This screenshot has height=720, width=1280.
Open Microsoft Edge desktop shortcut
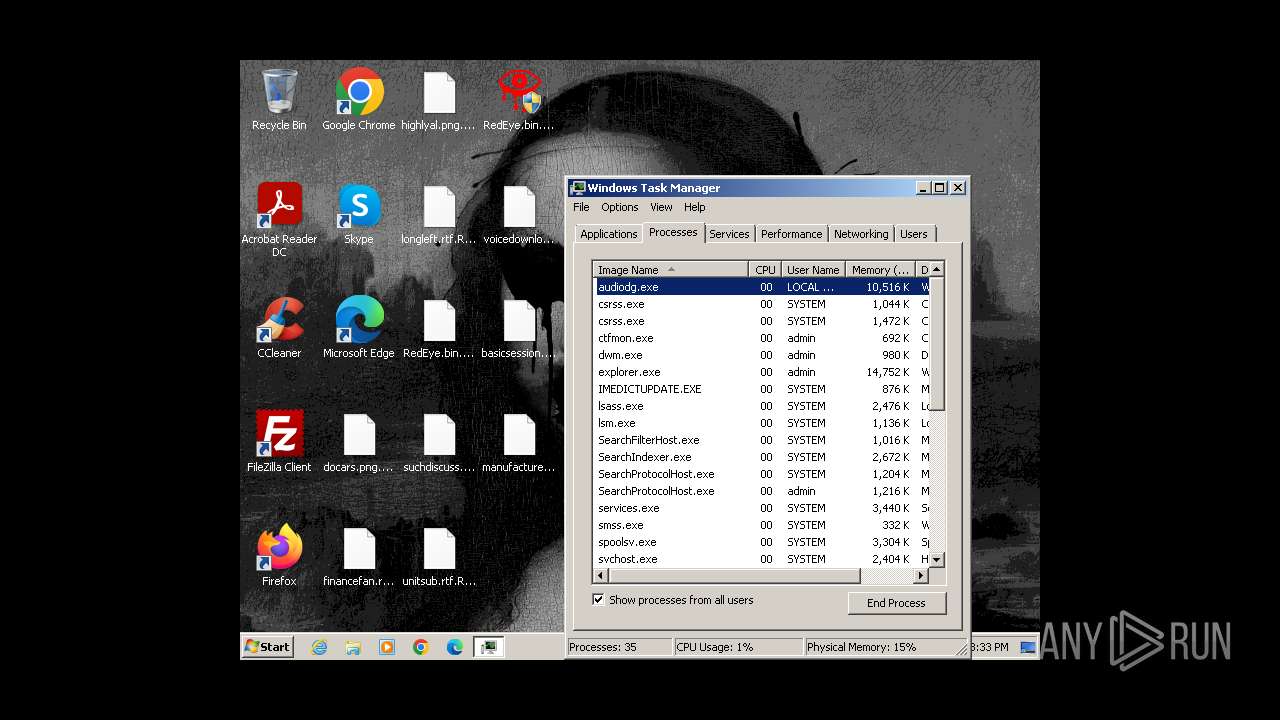click(359, 327)
